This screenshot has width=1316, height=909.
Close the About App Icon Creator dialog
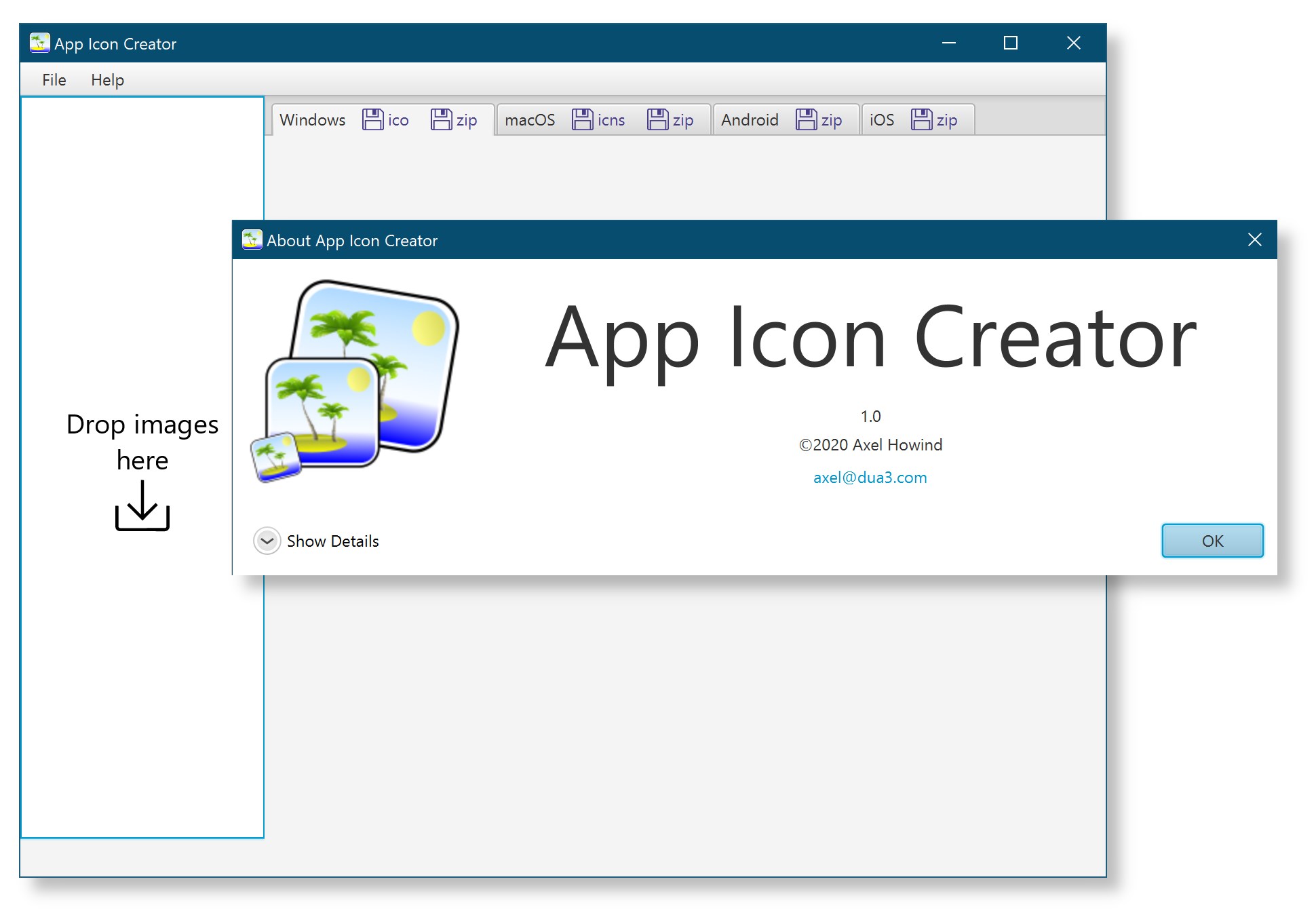tap(1254, 239)
